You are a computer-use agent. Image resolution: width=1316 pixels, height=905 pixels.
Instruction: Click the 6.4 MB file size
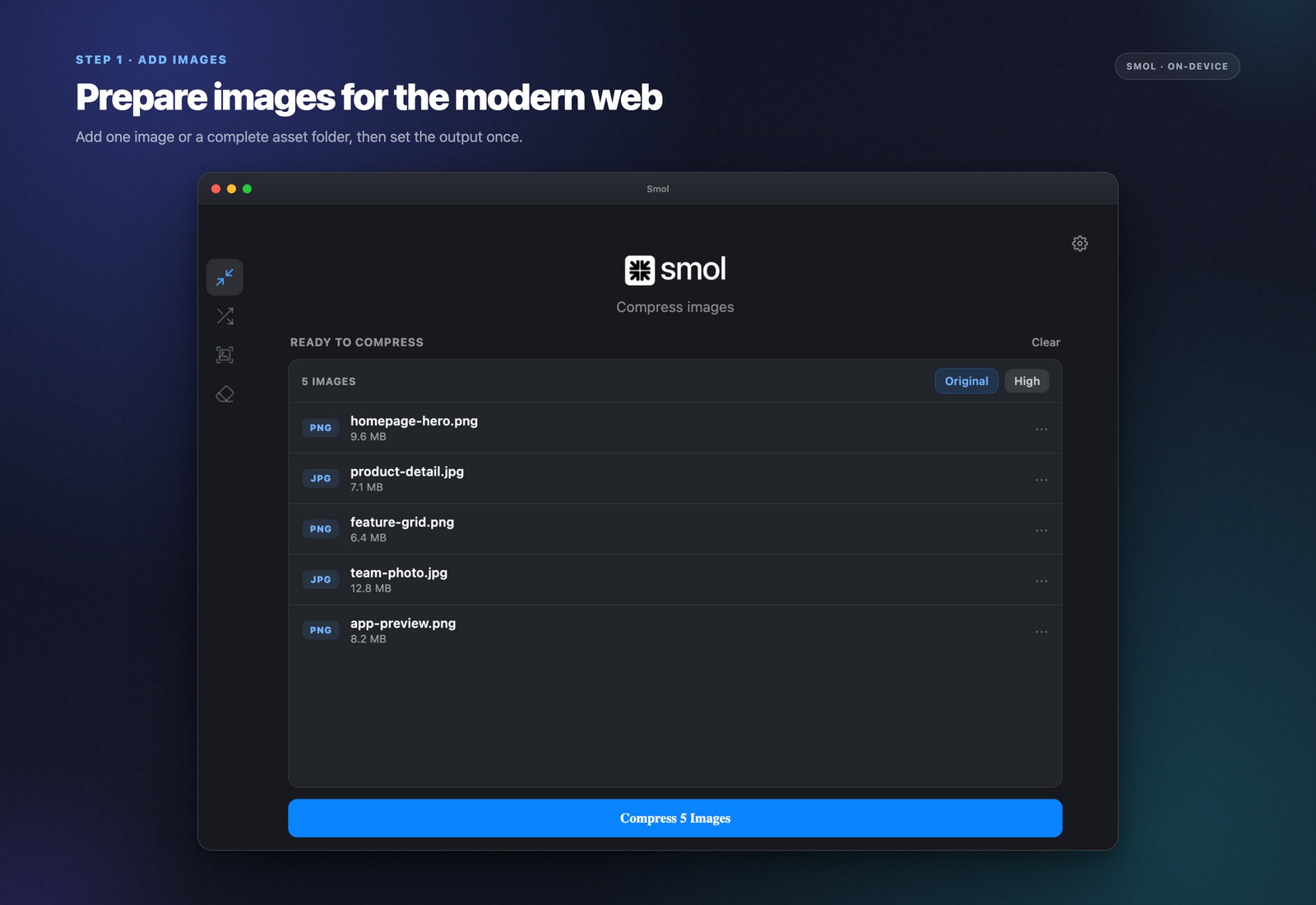point(368,538)
